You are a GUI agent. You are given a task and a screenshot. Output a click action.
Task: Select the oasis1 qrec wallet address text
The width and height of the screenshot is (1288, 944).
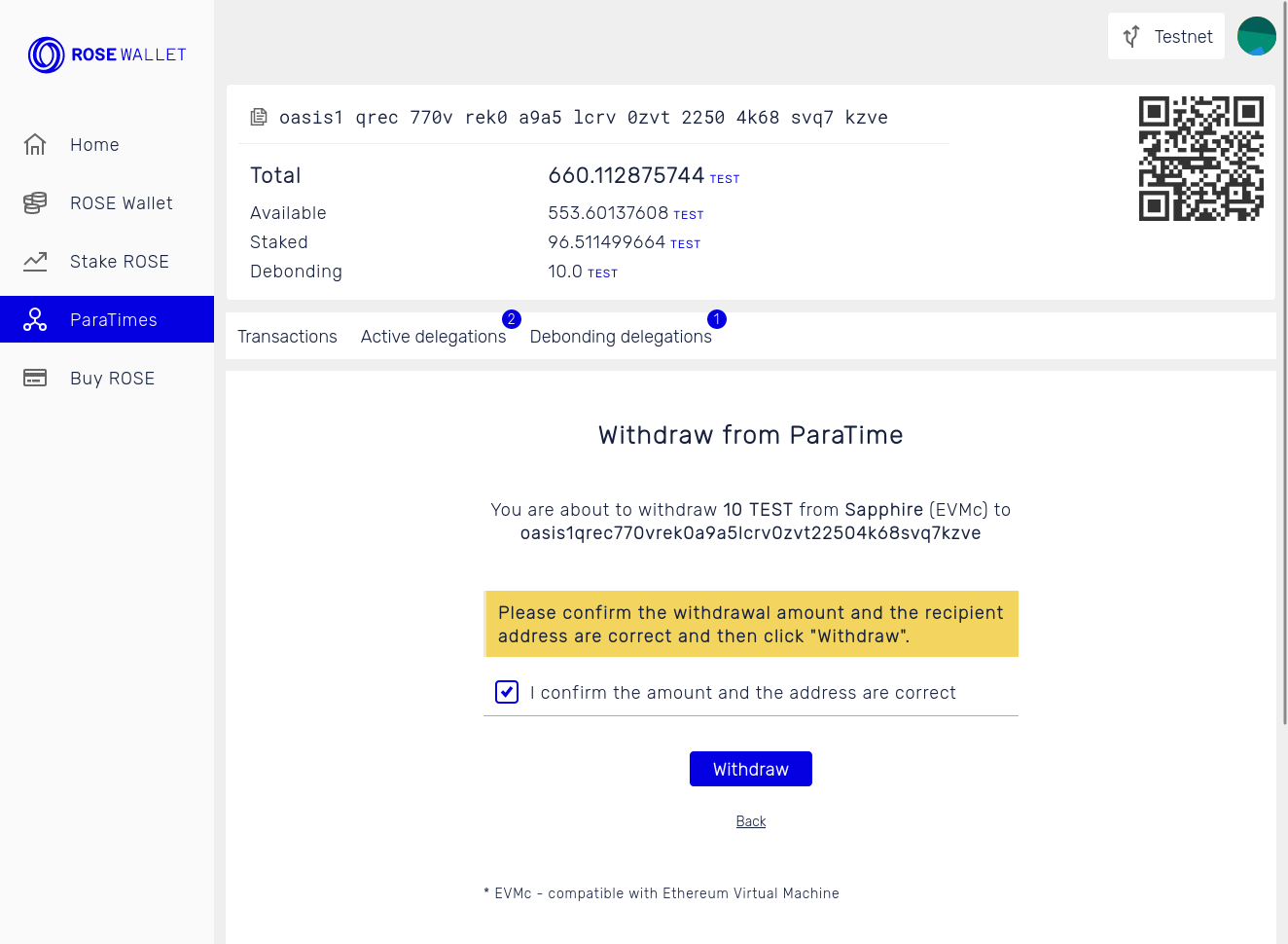584,117
